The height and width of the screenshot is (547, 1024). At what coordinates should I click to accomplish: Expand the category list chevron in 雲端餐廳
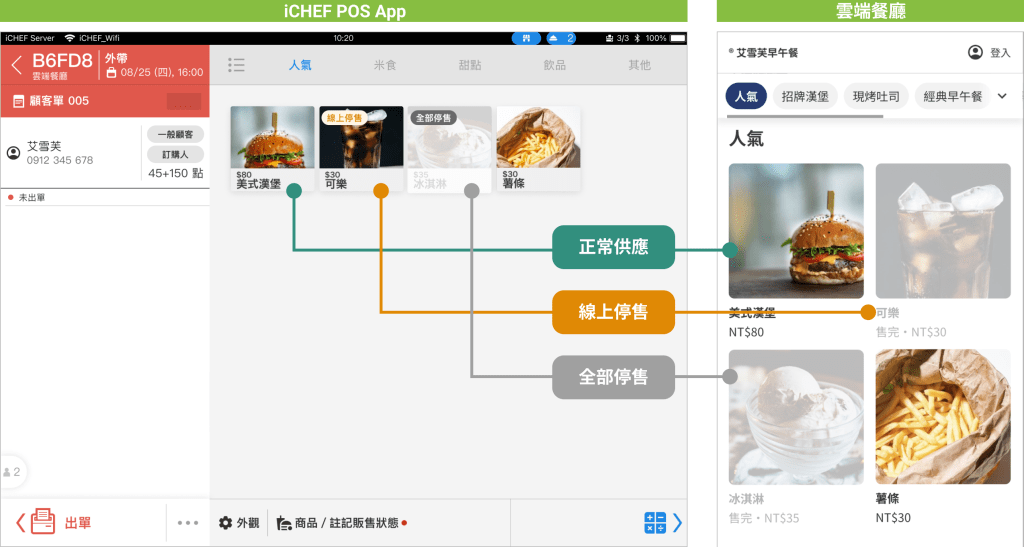coord(1002,96)
